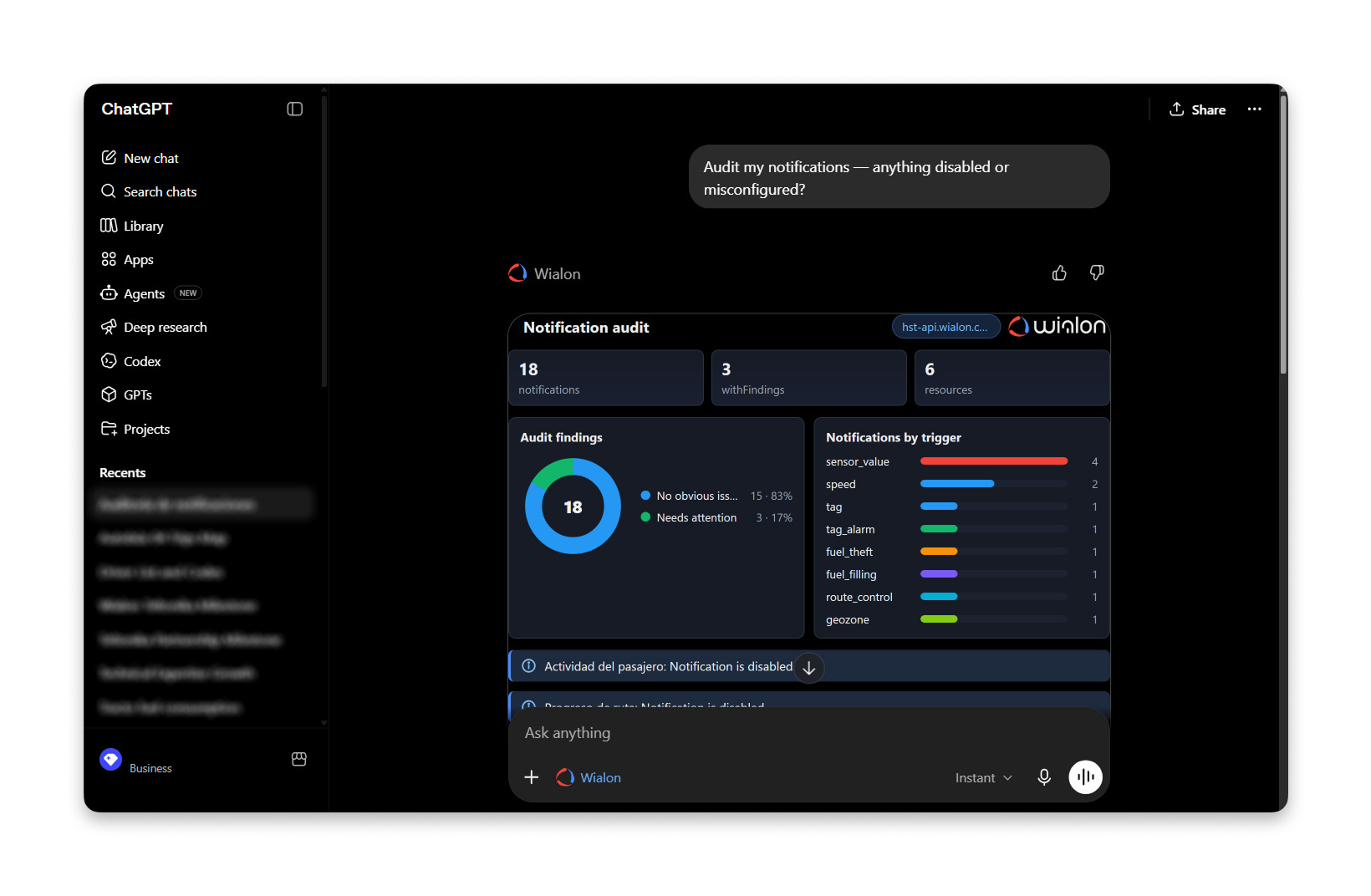Click the 6 resources stat card
1371x896 pixels.
[1012, 378]
